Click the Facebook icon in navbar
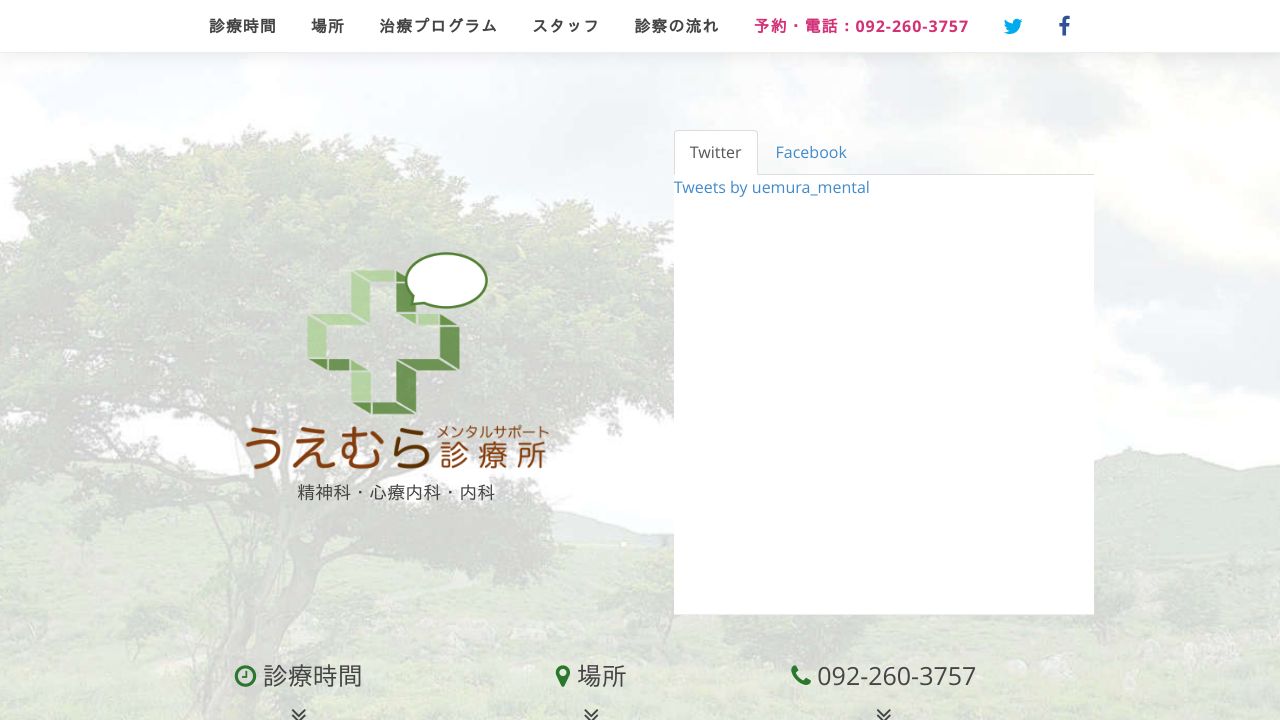The height and width of the screenshot is (720, 1280). coord(1064,27)
